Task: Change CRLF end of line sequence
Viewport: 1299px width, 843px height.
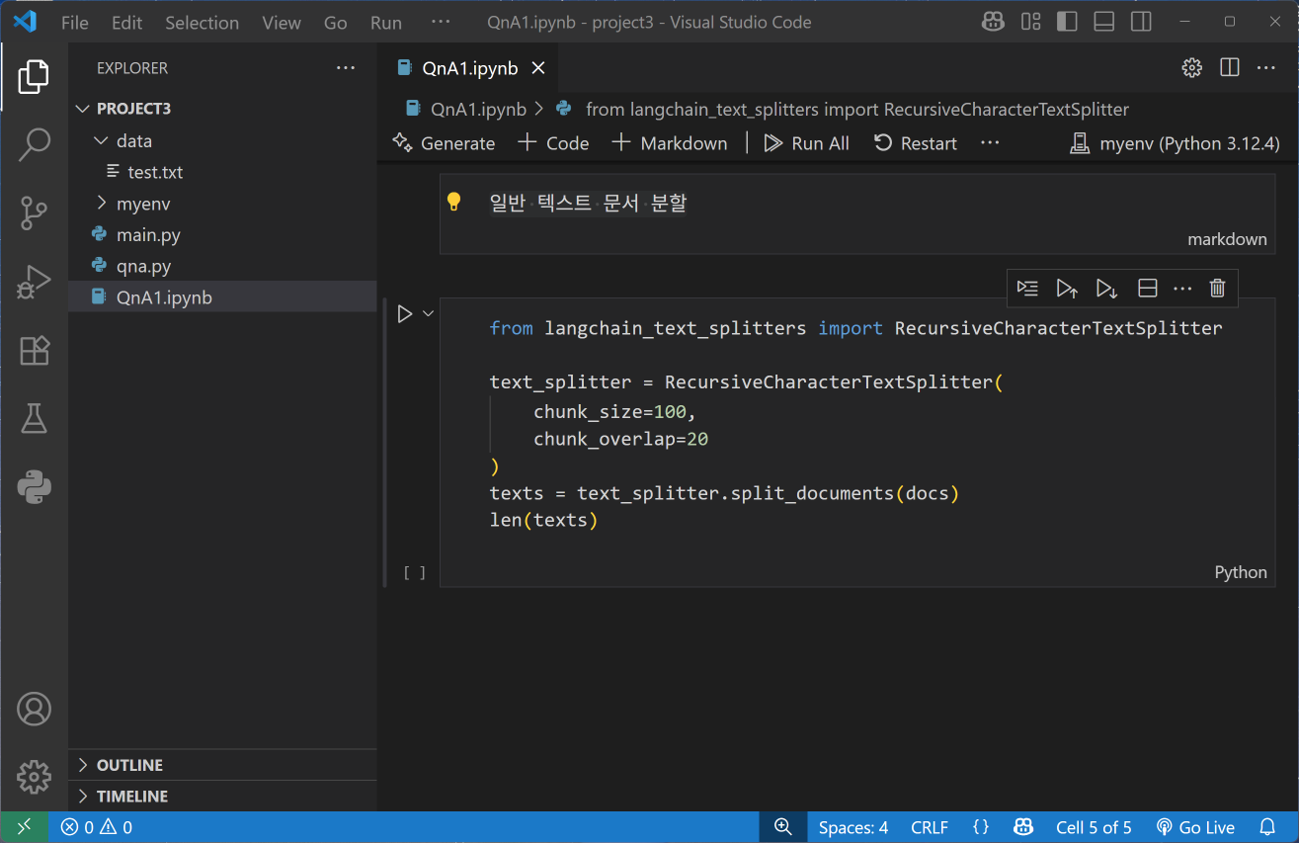Action: click(929, 827)
